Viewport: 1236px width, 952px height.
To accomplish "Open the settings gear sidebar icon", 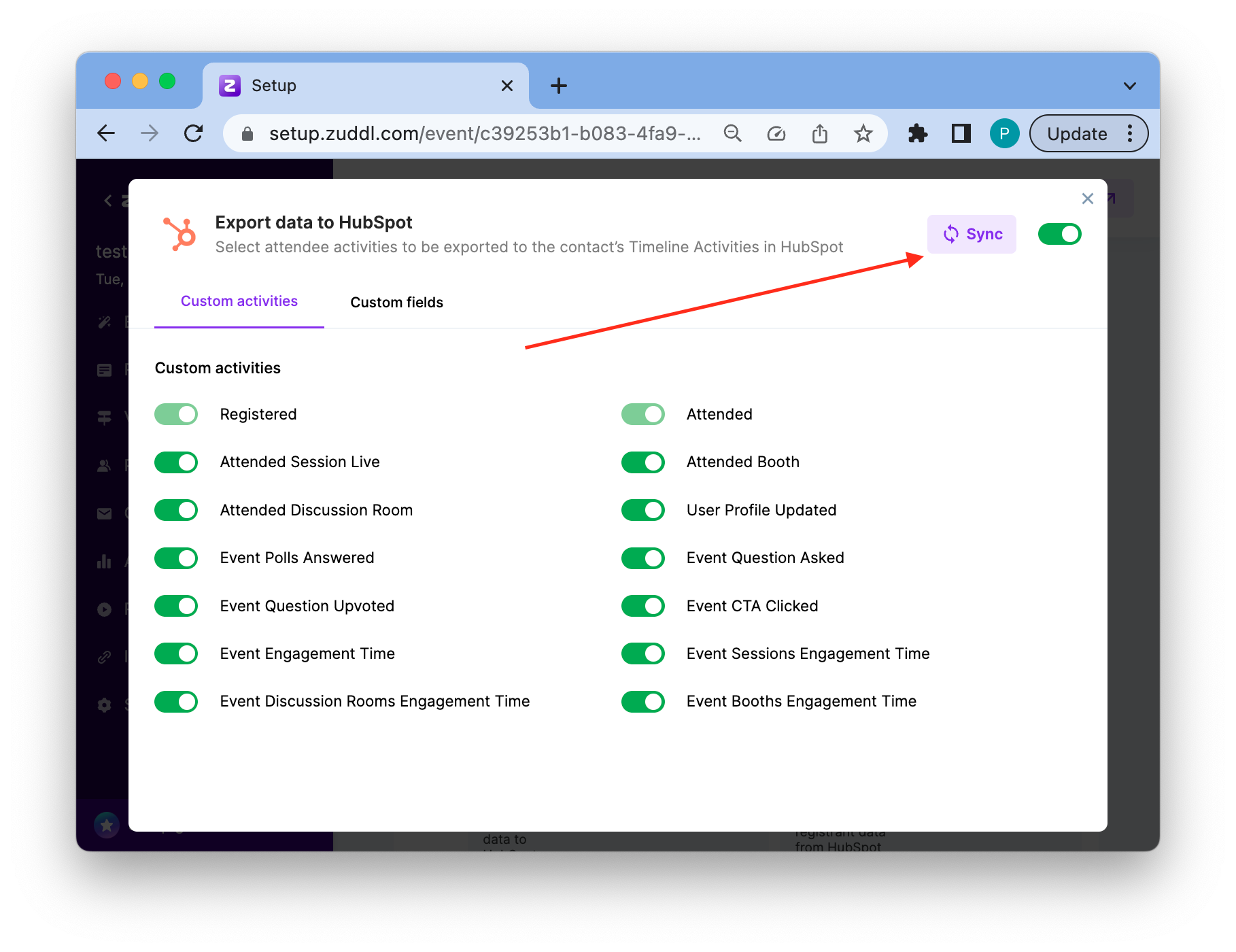I will [104, 705].
